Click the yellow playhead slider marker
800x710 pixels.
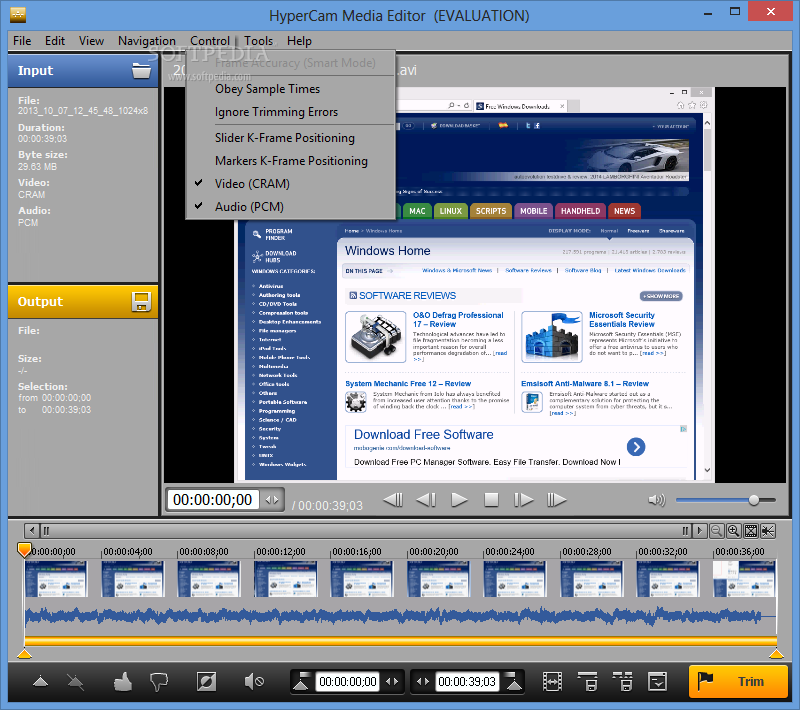coord(24,550)
